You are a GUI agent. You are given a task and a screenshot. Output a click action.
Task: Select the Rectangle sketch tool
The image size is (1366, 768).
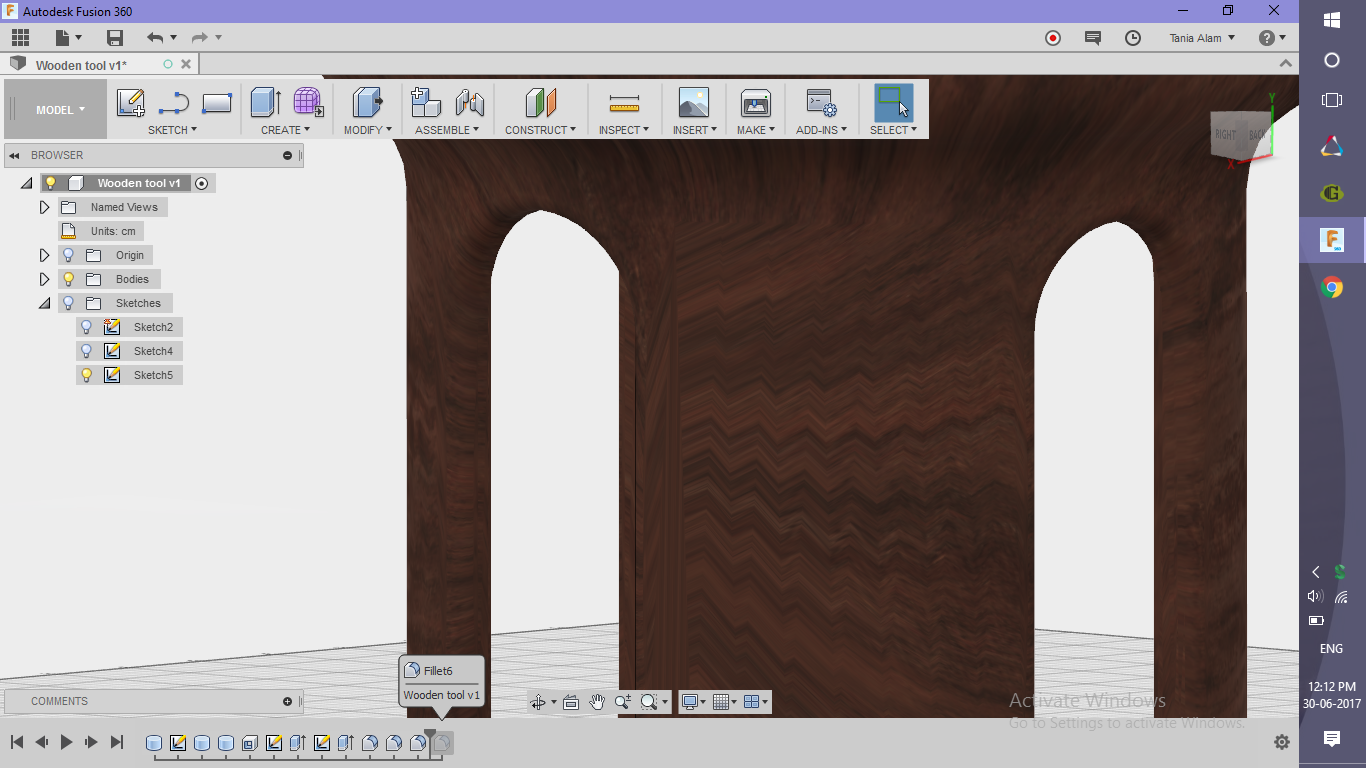point(217,102)
